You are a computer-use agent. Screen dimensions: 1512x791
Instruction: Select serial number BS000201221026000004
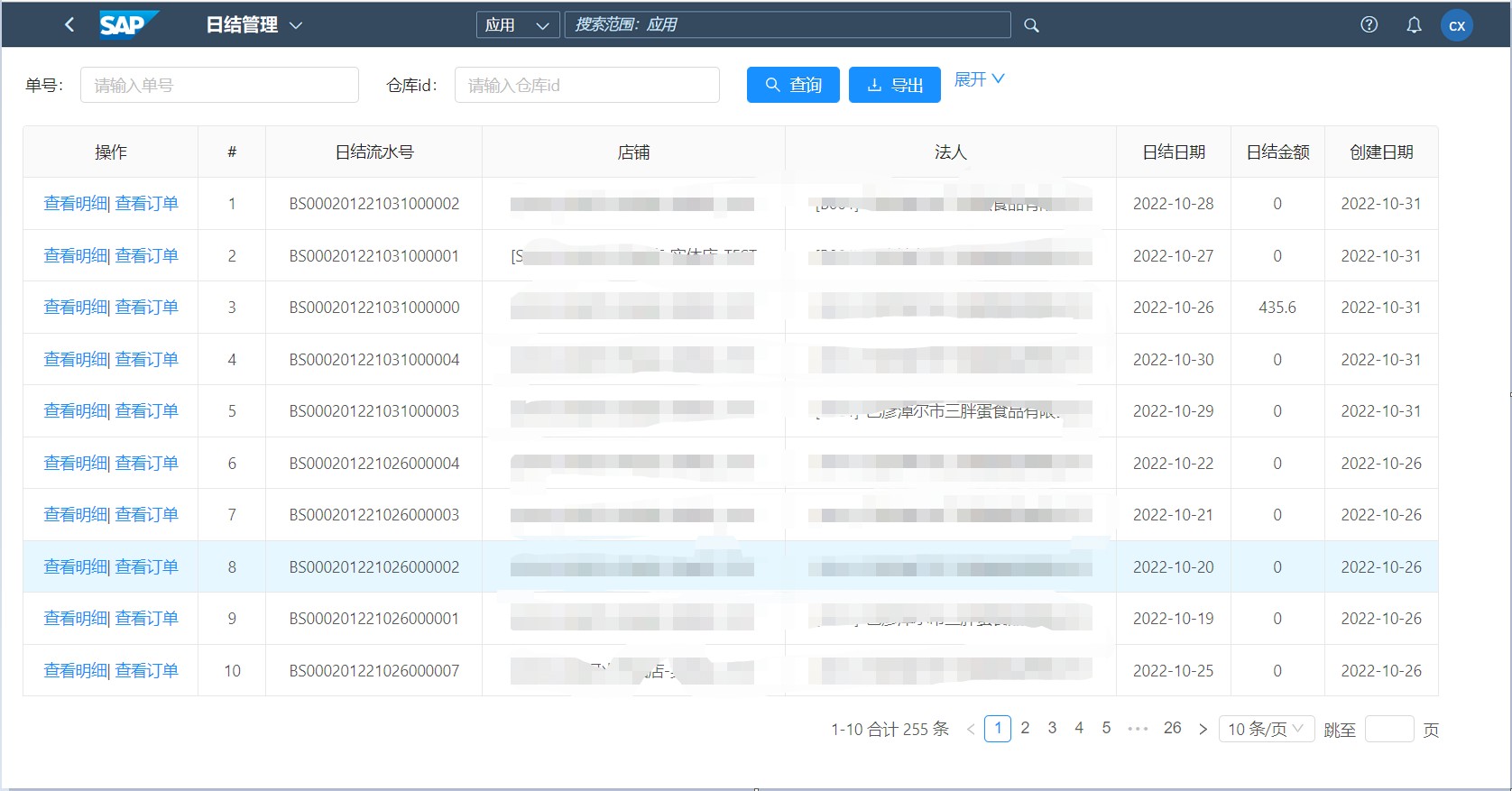[x=374, y=464]
